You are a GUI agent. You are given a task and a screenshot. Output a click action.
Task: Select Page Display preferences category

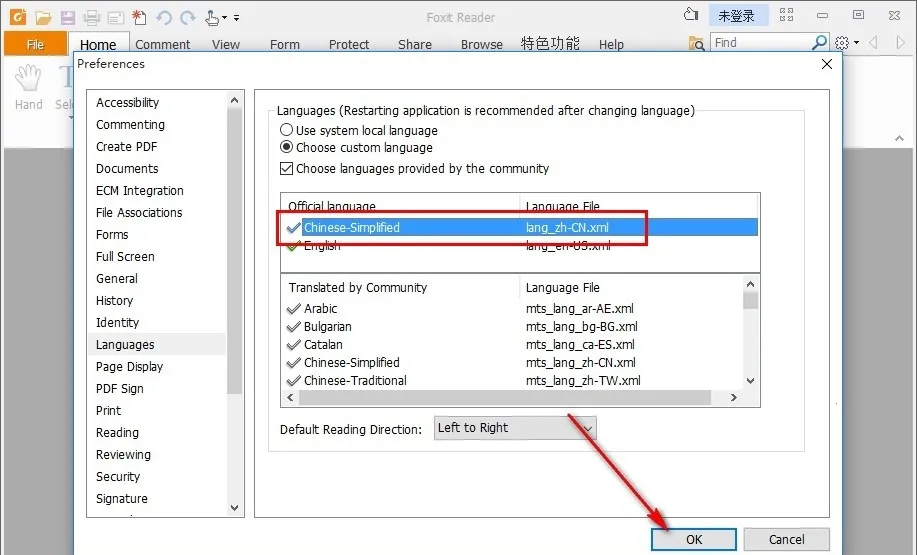point(129,367)
